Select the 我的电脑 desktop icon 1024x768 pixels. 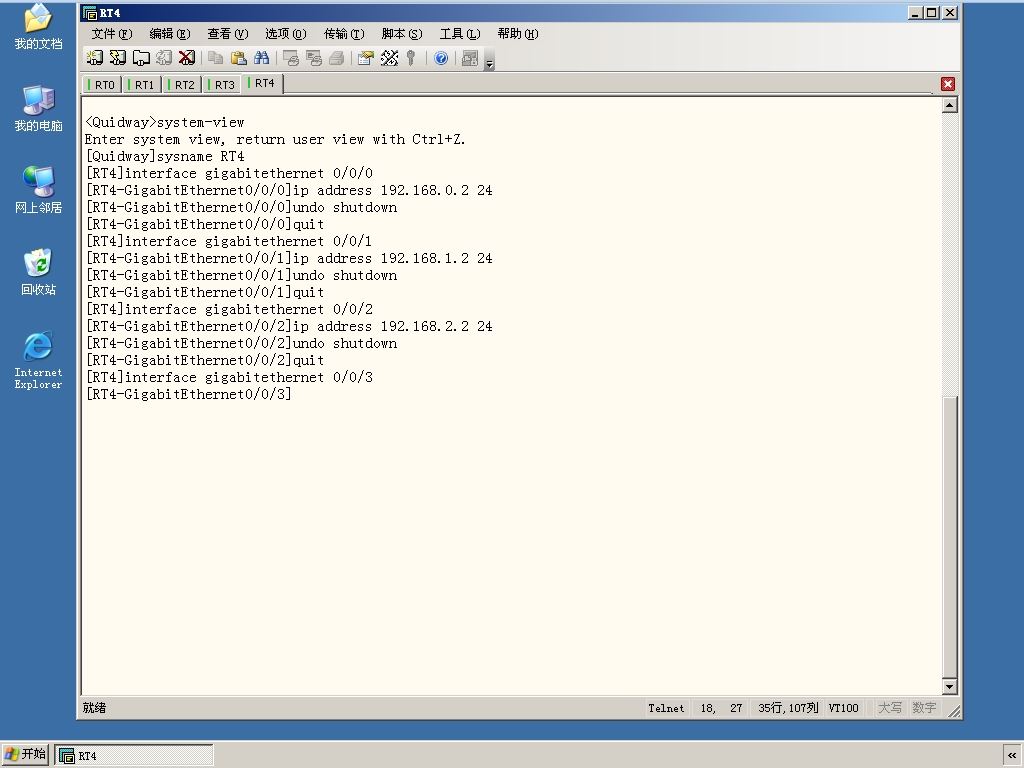coord(39,108)
